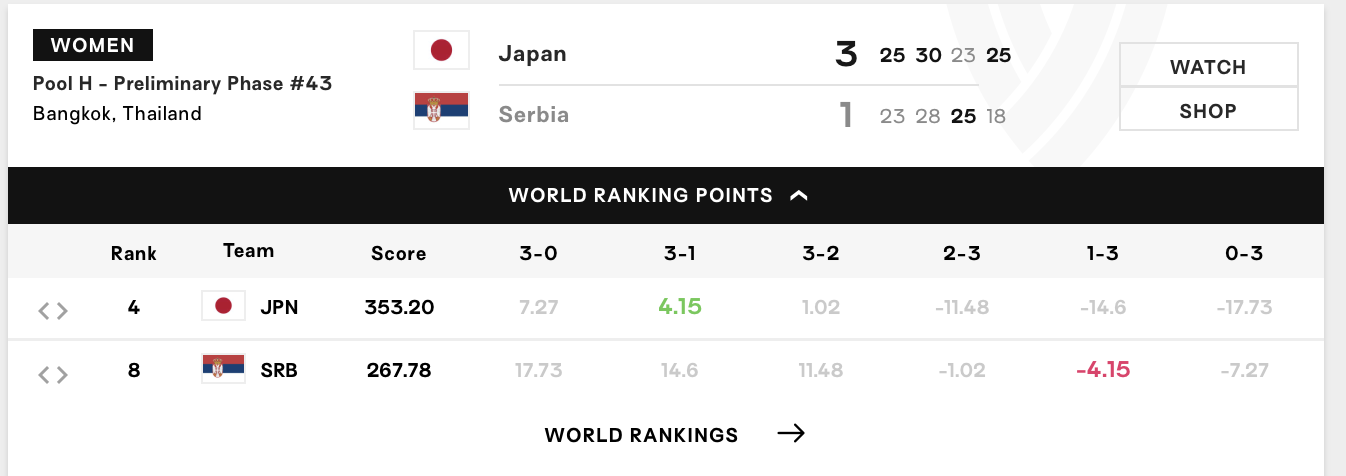
Task: Click the green 4.15 points value
Action: pyautogui.click(x=680, y=305)
